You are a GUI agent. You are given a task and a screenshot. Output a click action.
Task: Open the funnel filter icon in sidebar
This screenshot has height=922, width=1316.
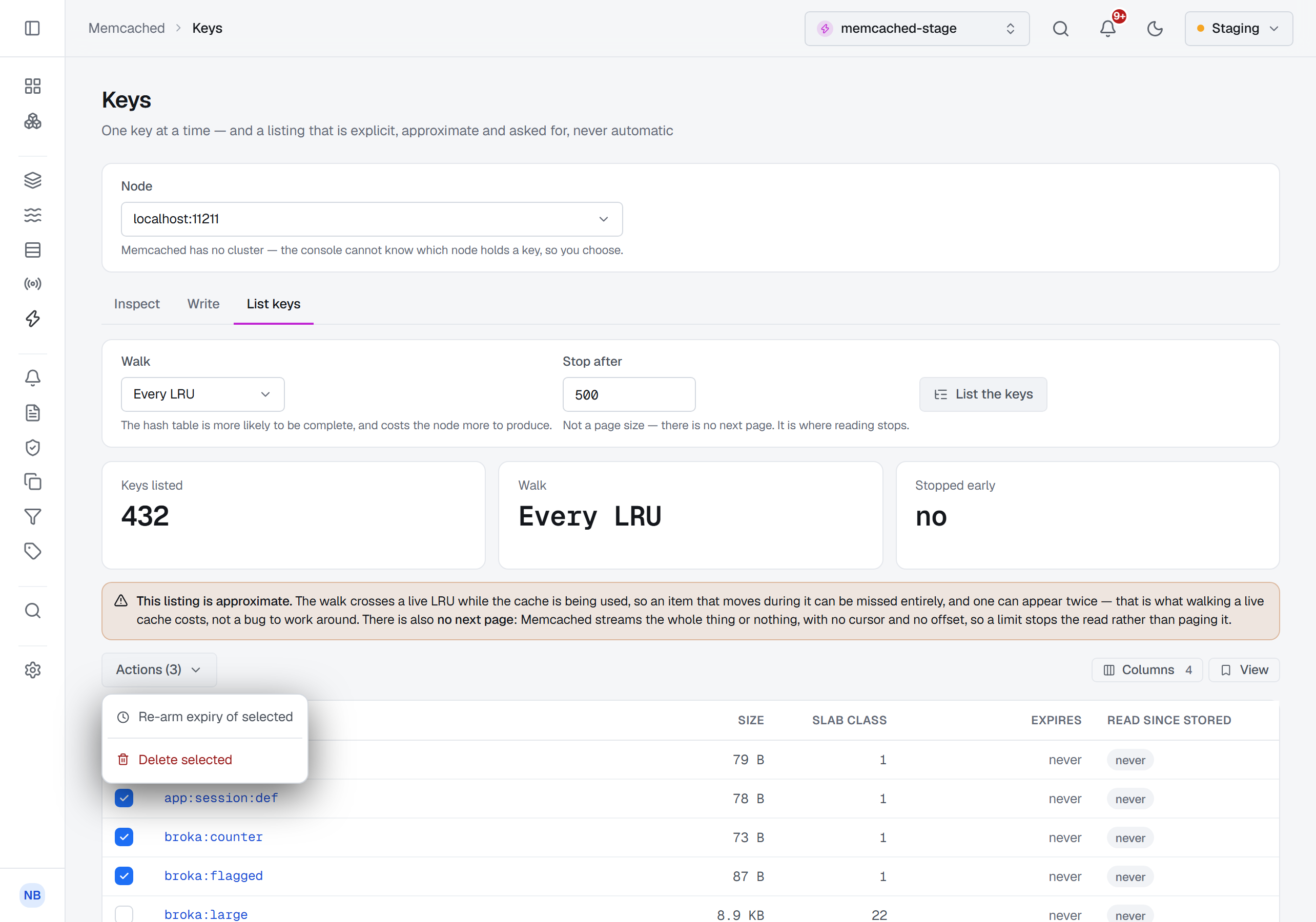pos(33,516)
